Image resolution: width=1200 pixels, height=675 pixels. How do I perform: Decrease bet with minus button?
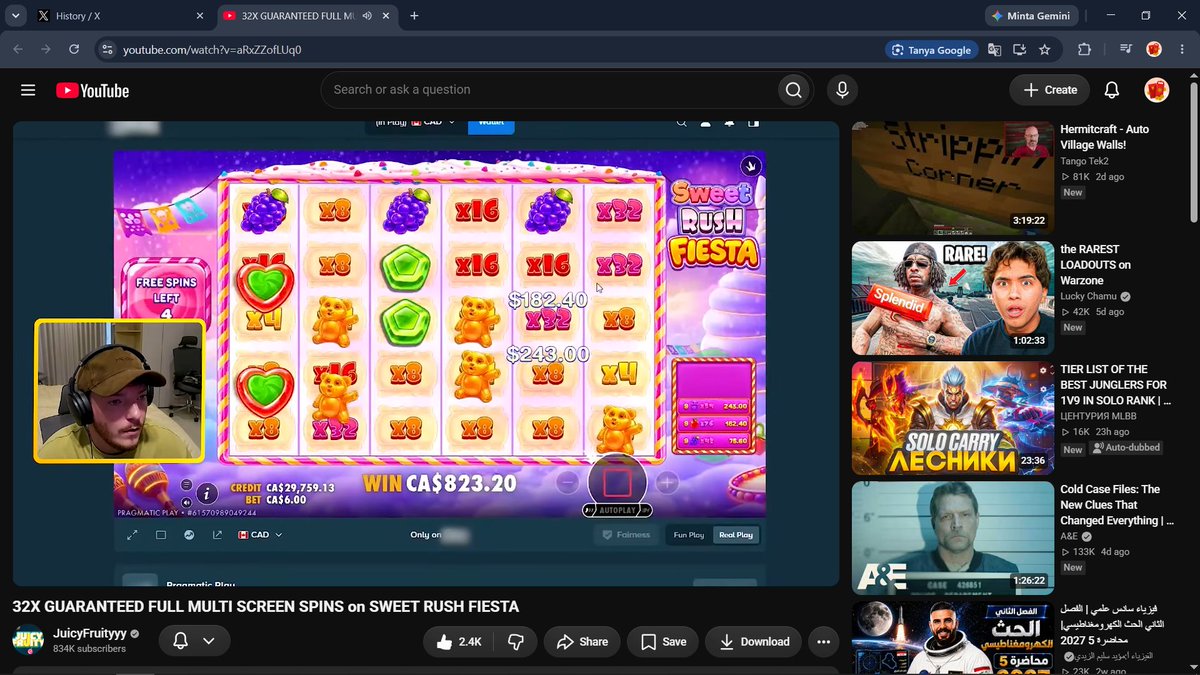(567, 483)
